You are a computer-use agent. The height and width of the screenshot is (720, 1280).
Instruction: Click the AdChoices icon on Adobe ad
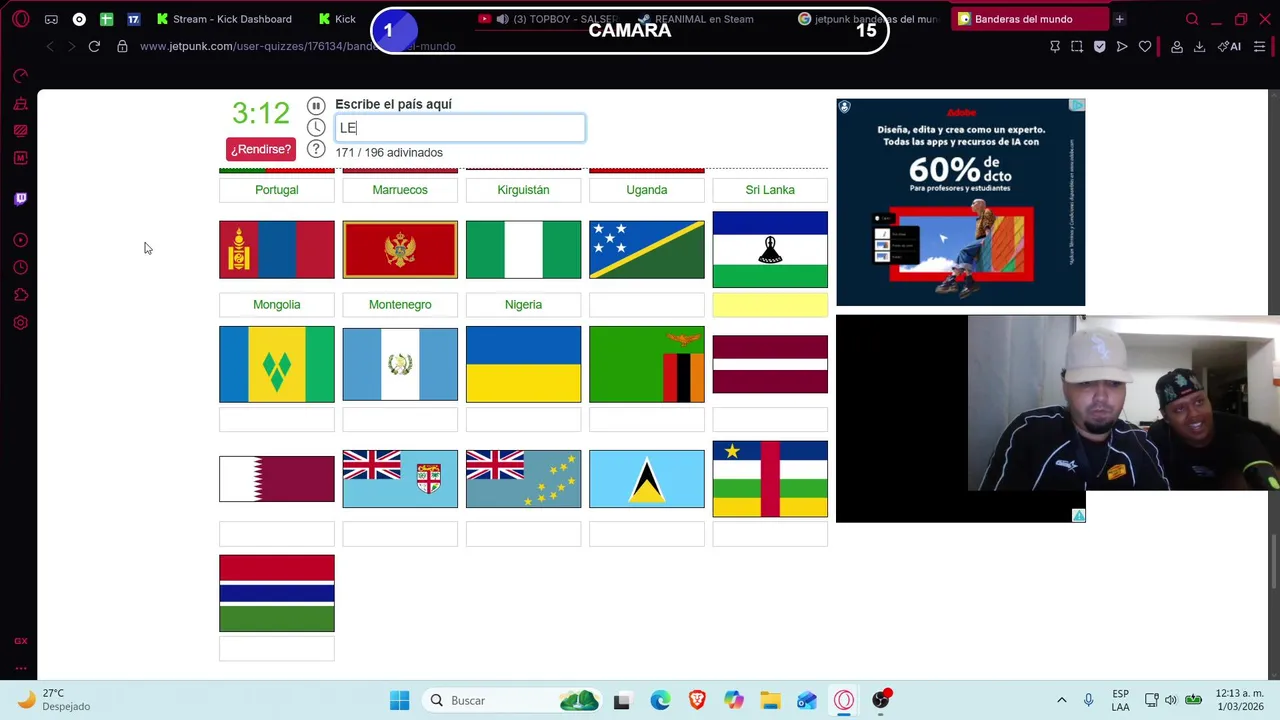click(1077, 105)
